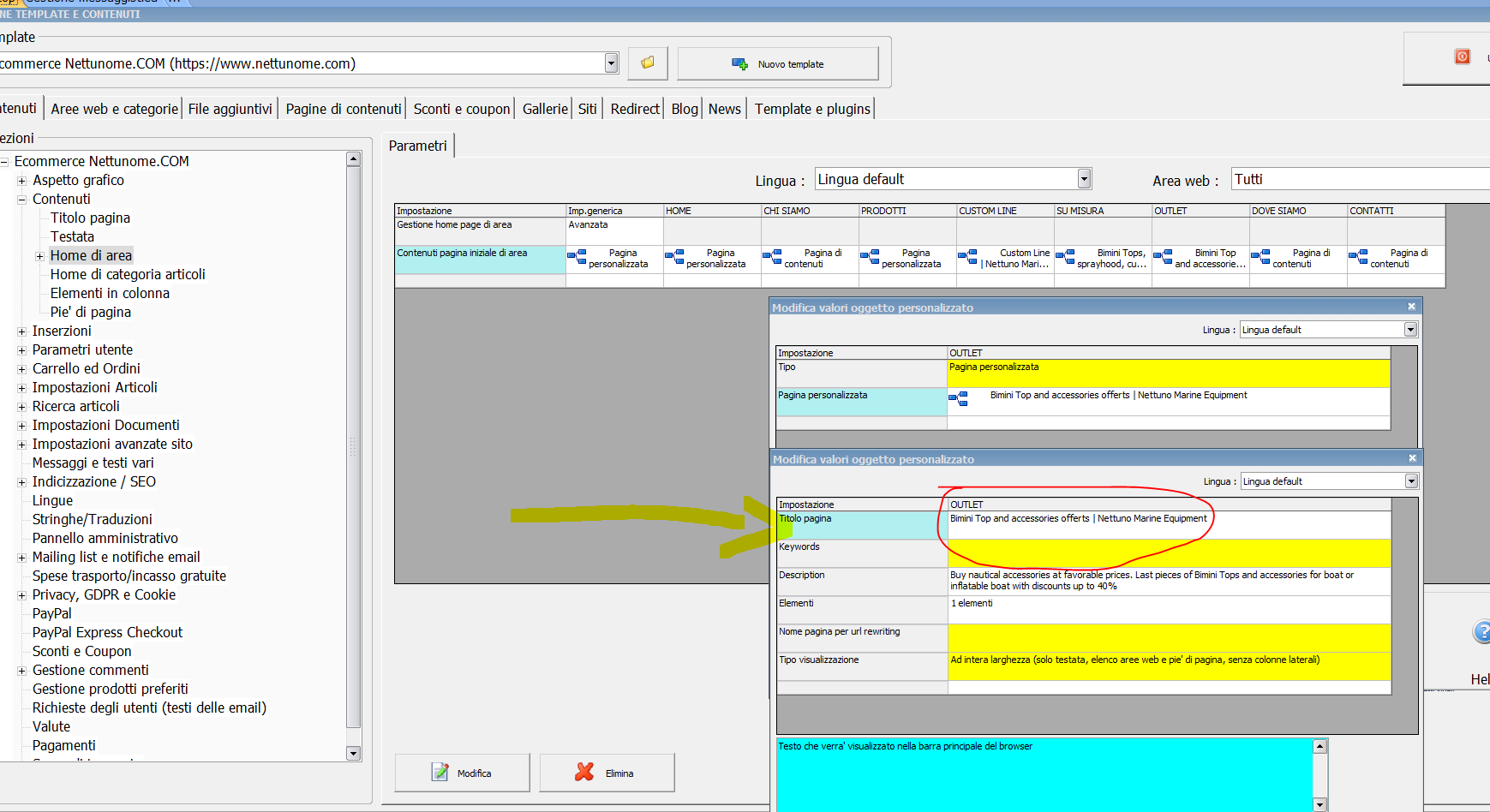
Task: Expand the Mailing list e notifiche email node
Action: [21, 558]
